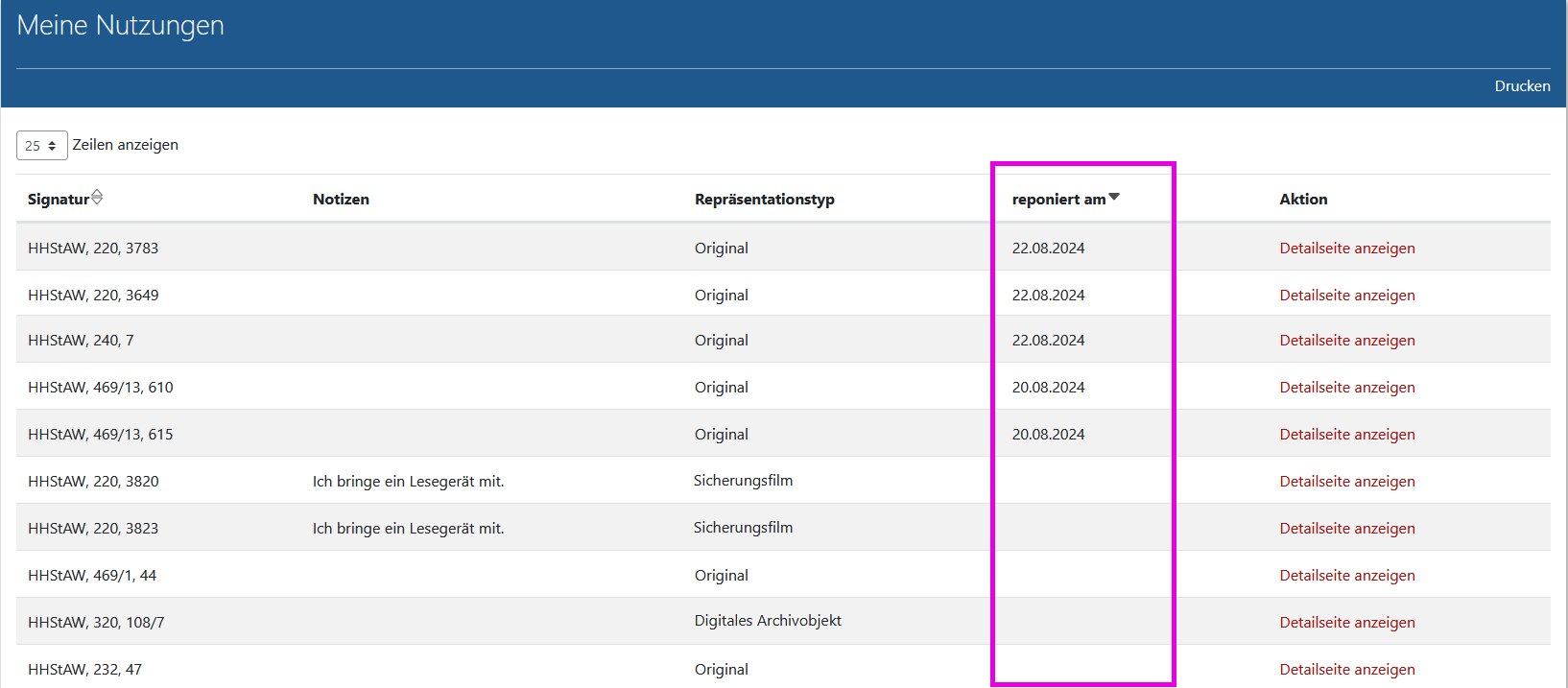Open details for HHStAW, 220, 3783
This screenshot has width=1568, height=688.
(x=1347, y=249)
